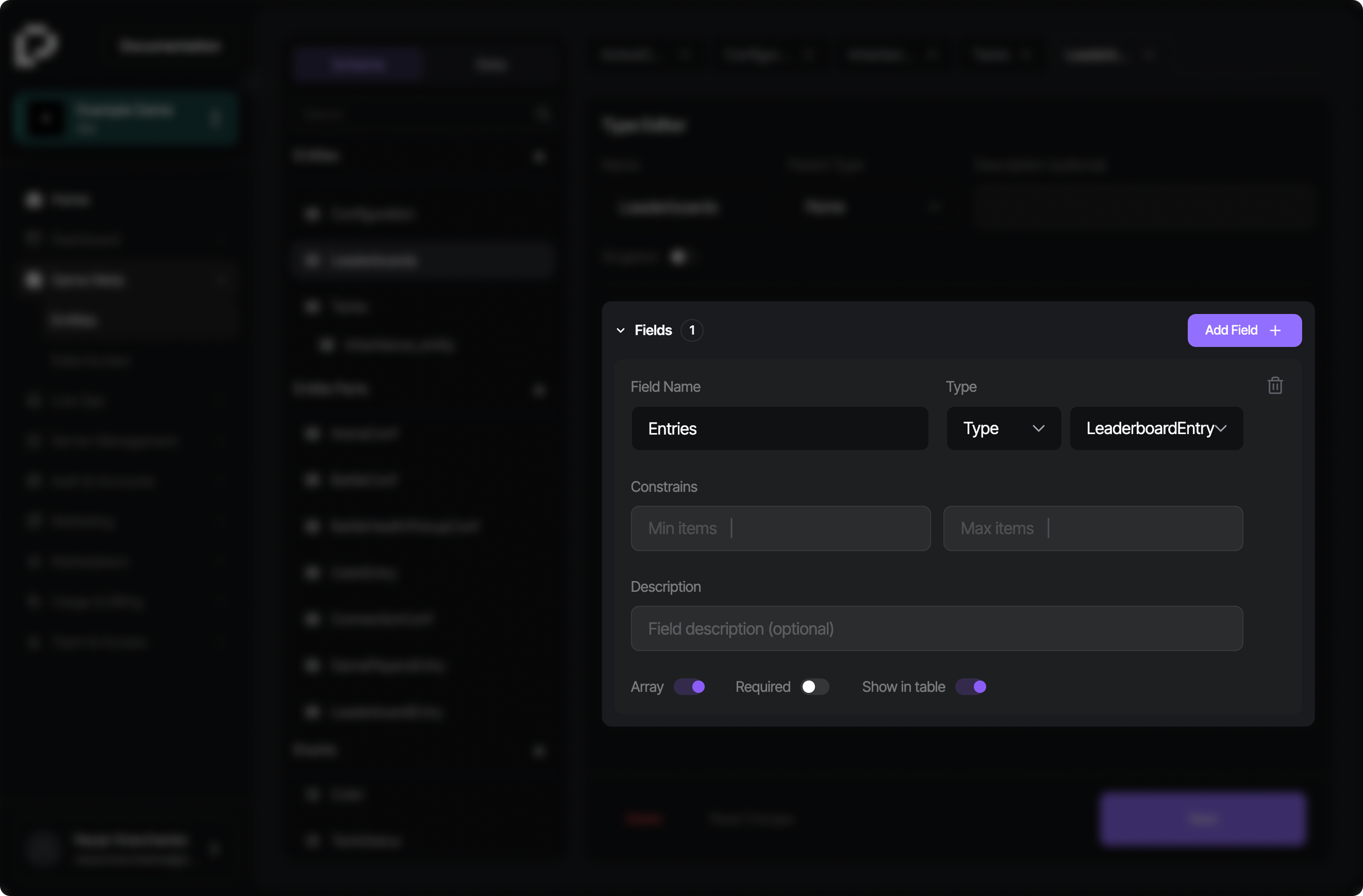Click the plus icon beside the Entities heading

[539, 156]
